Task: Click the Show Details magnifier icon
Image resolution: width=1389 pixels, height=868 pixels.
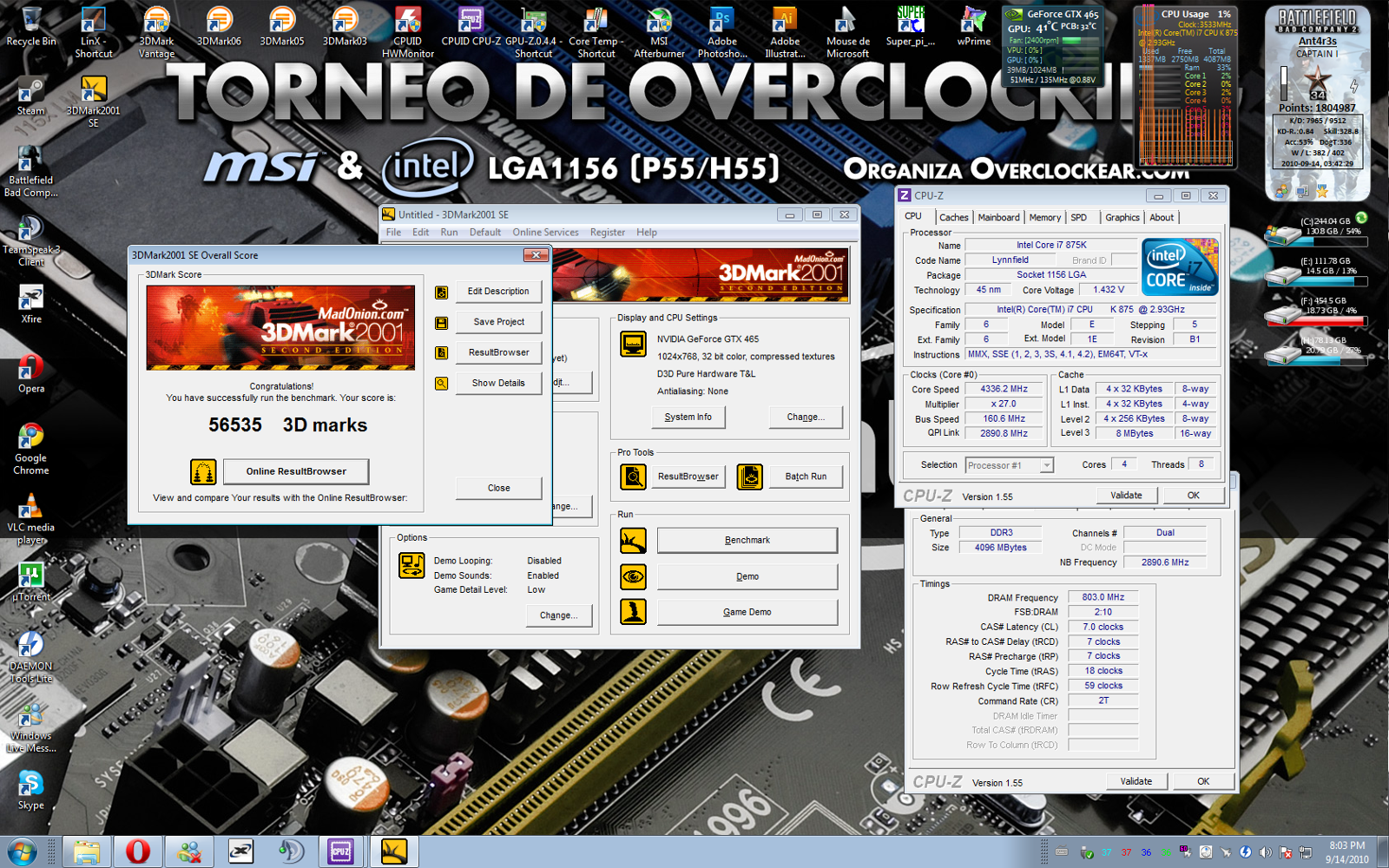Action: 441,384
